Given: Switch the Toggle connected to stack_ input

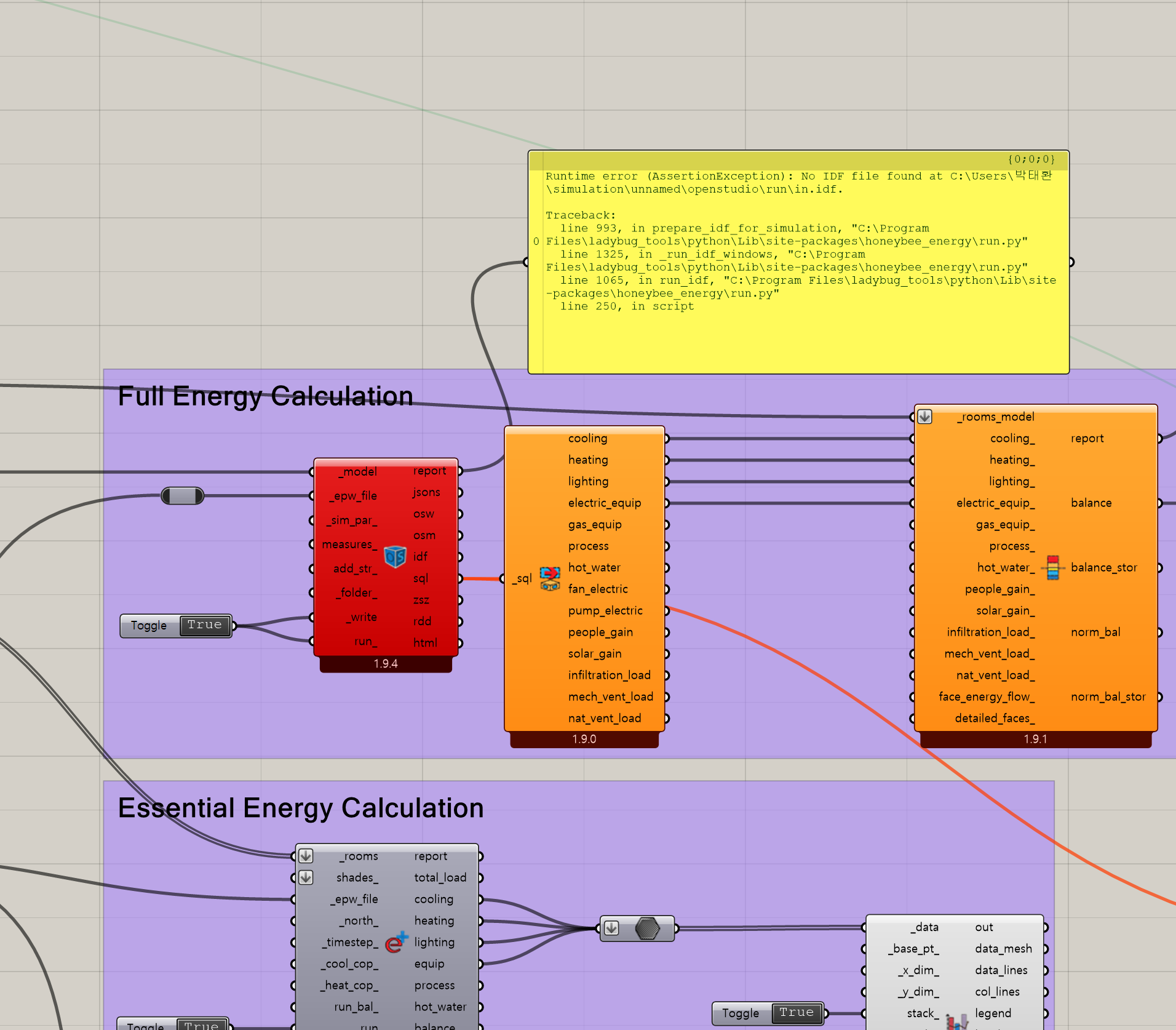Looking at the screenshot, I should point(796,1013).
